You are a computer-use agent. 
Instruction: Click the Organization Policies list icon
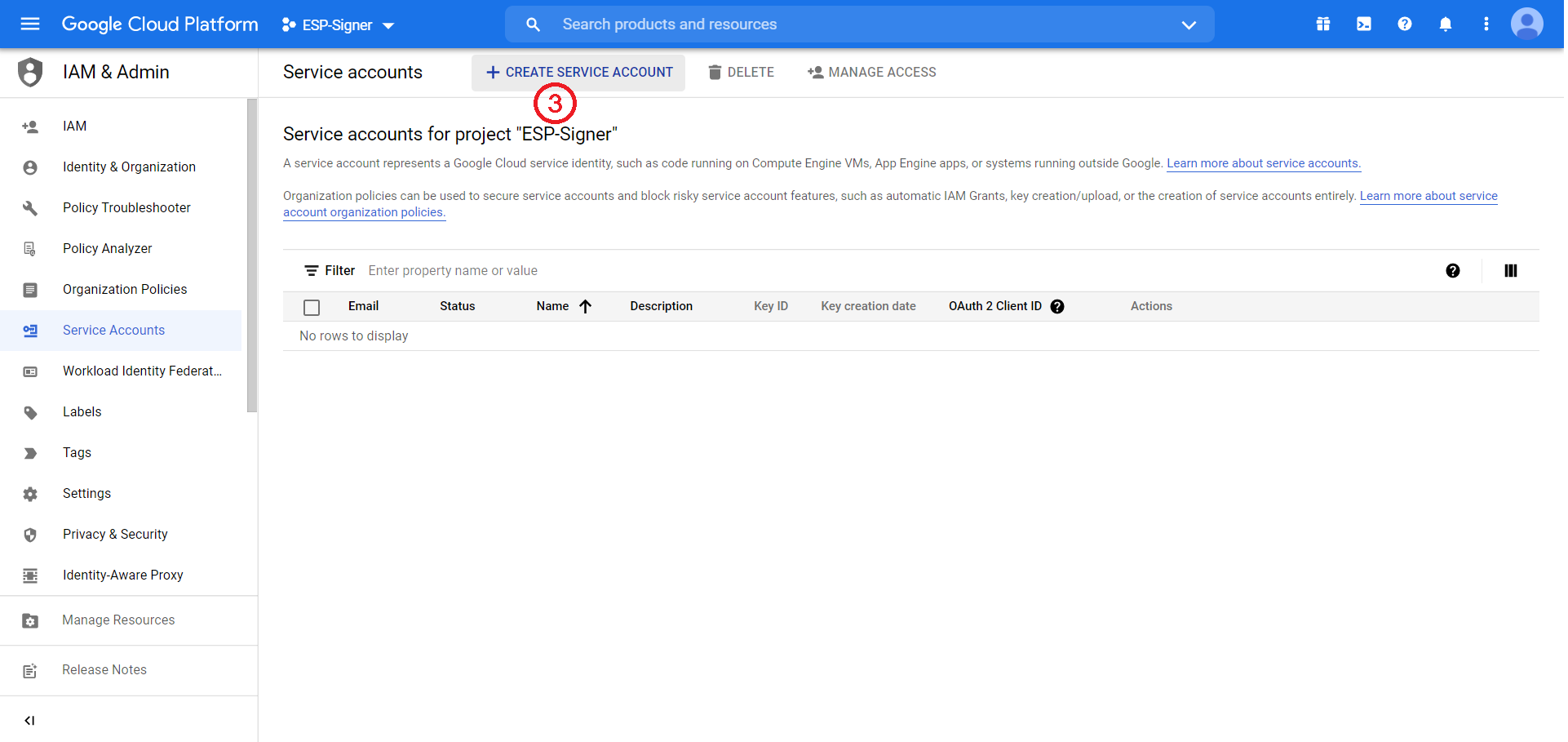pos(30,290)
